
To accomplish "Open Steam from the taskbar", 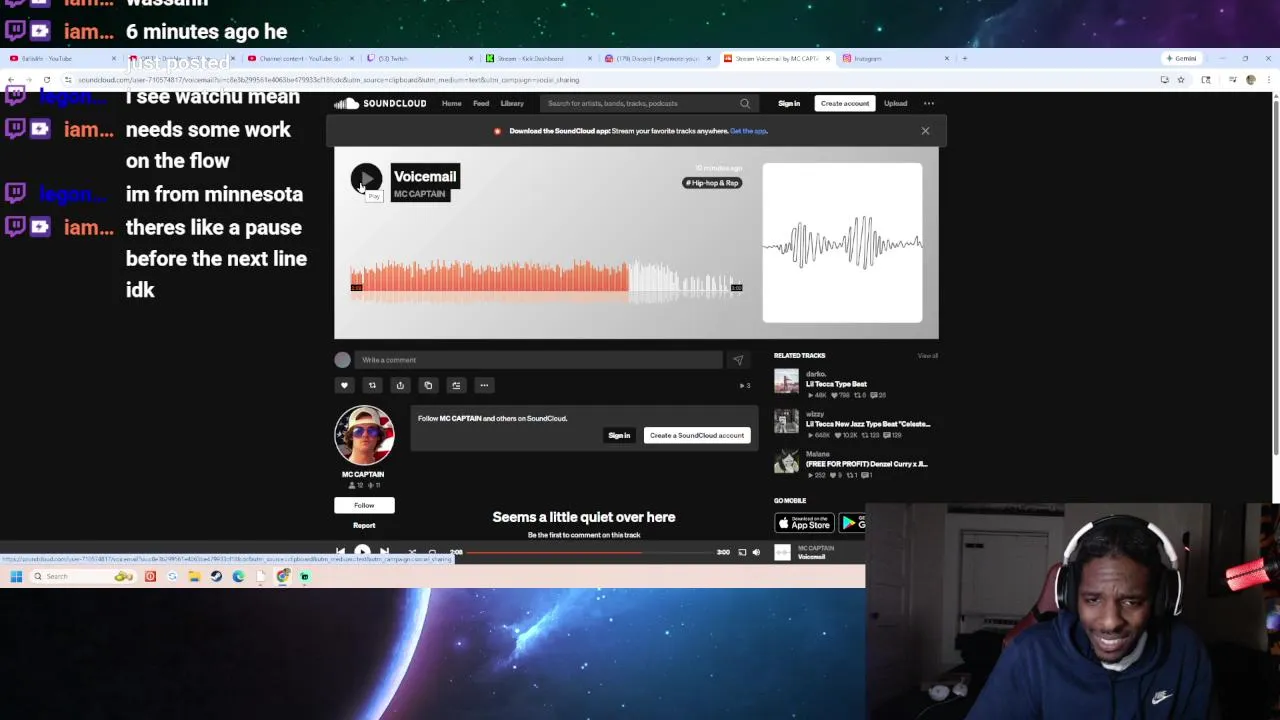I will coord(216,576).
